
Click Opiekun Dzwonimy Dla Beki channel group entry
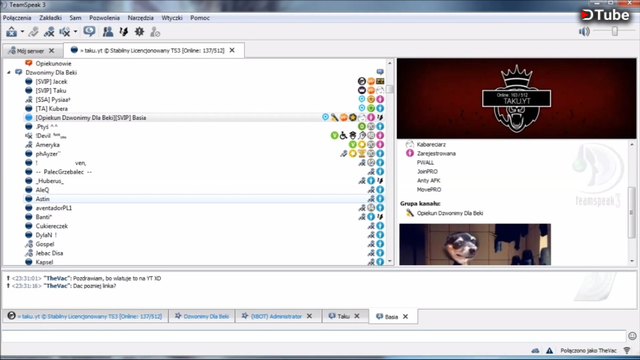pos(450,213)
